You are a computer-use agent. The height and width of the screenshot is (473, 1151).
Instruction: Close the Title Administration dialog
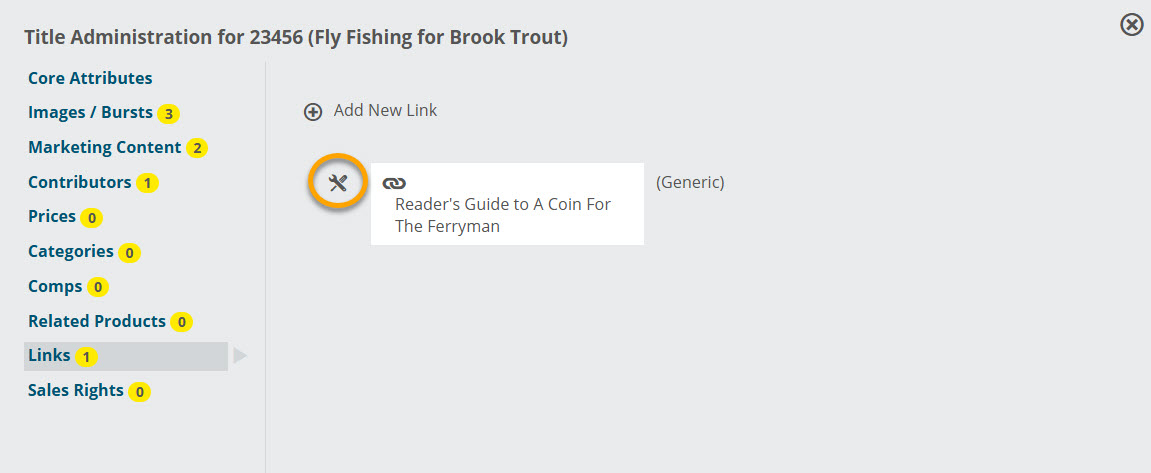tap(1131, 25)
